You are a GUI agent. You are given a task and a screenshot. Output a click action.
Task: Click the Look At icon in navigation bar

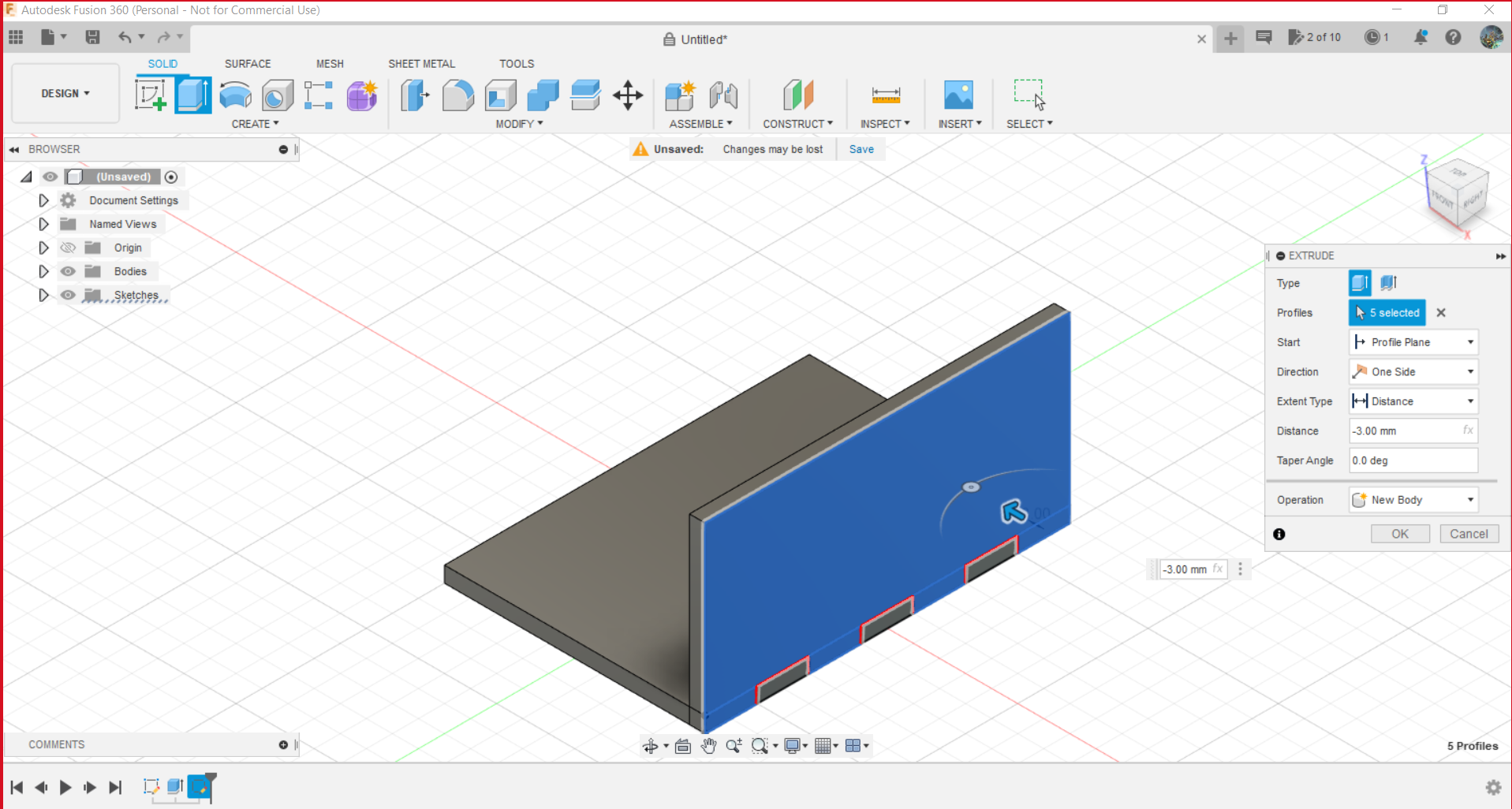[683, 746]
